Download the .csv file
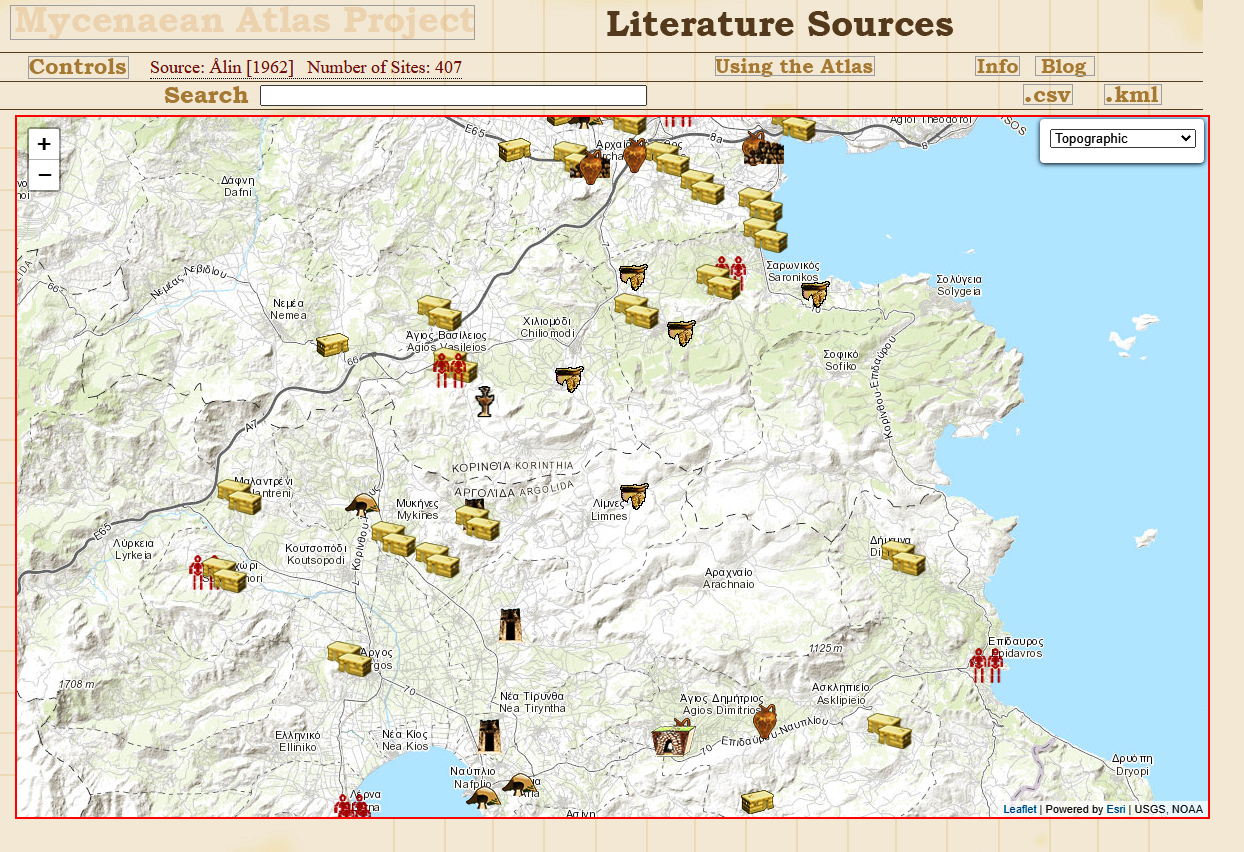The height and width of the screenshot is (852, 1244). 1047,95
